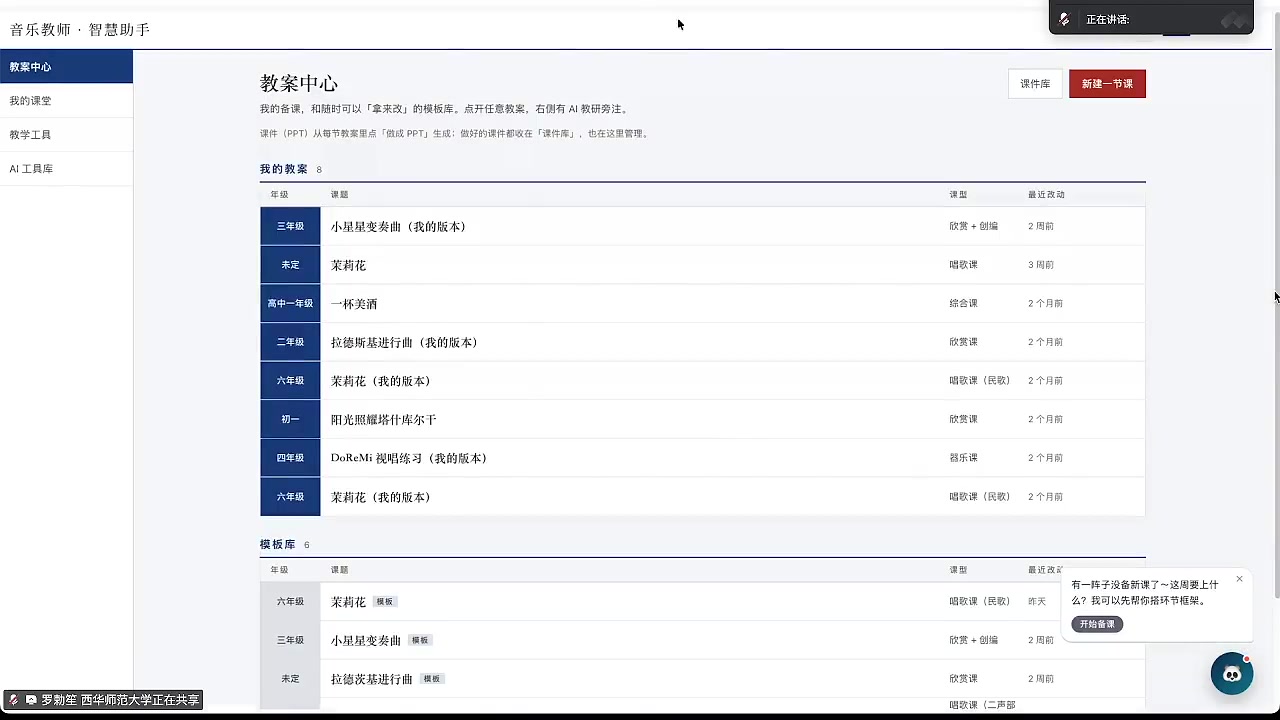Image resolution: width=1280 pixels, height=720 pixels.
Task: Click the 音乐教师 · 智慧助手 app title
Action: pyautogui.click(x=80, y=30)
